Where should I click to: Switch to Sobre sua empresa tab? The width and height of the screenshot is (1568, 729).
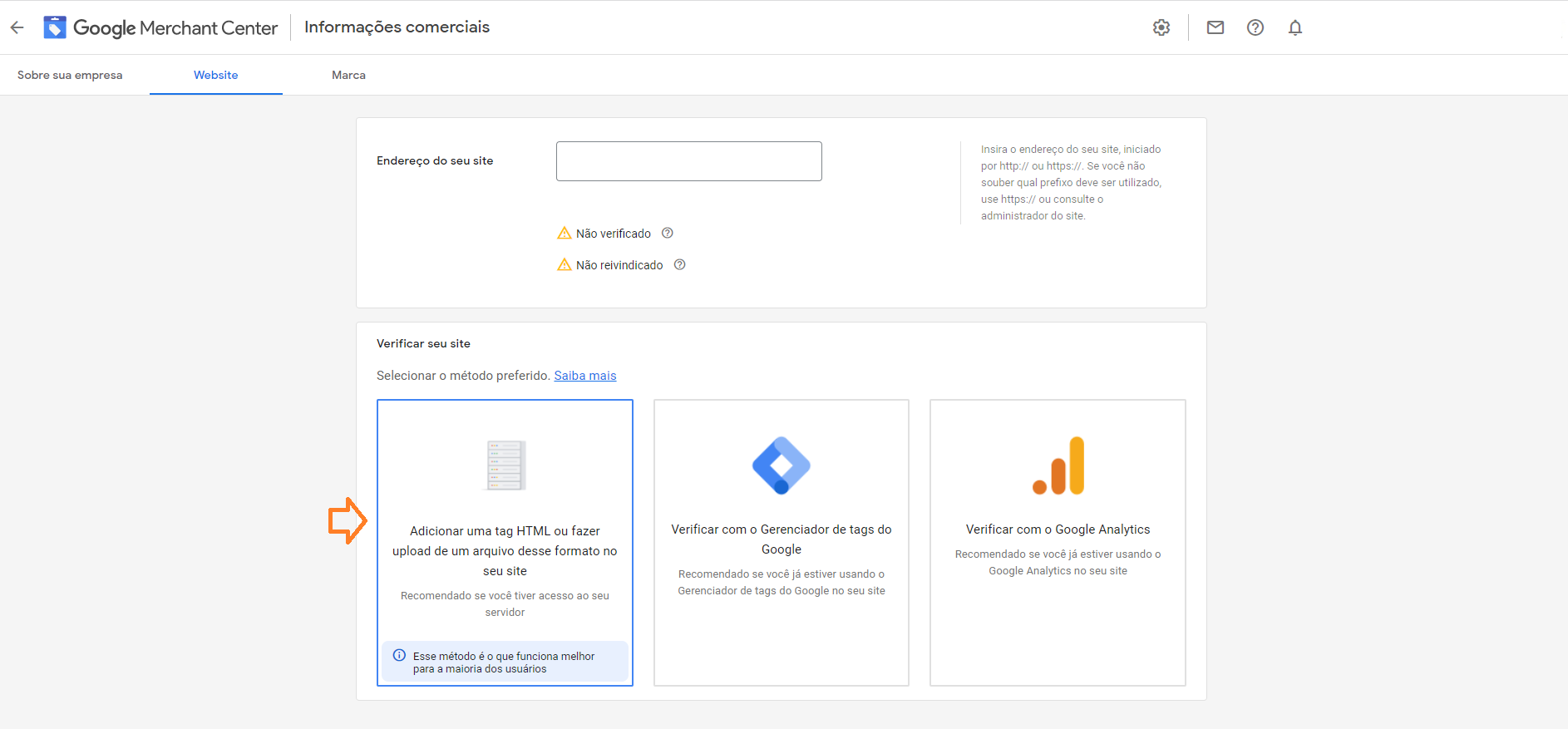point(70,75)
